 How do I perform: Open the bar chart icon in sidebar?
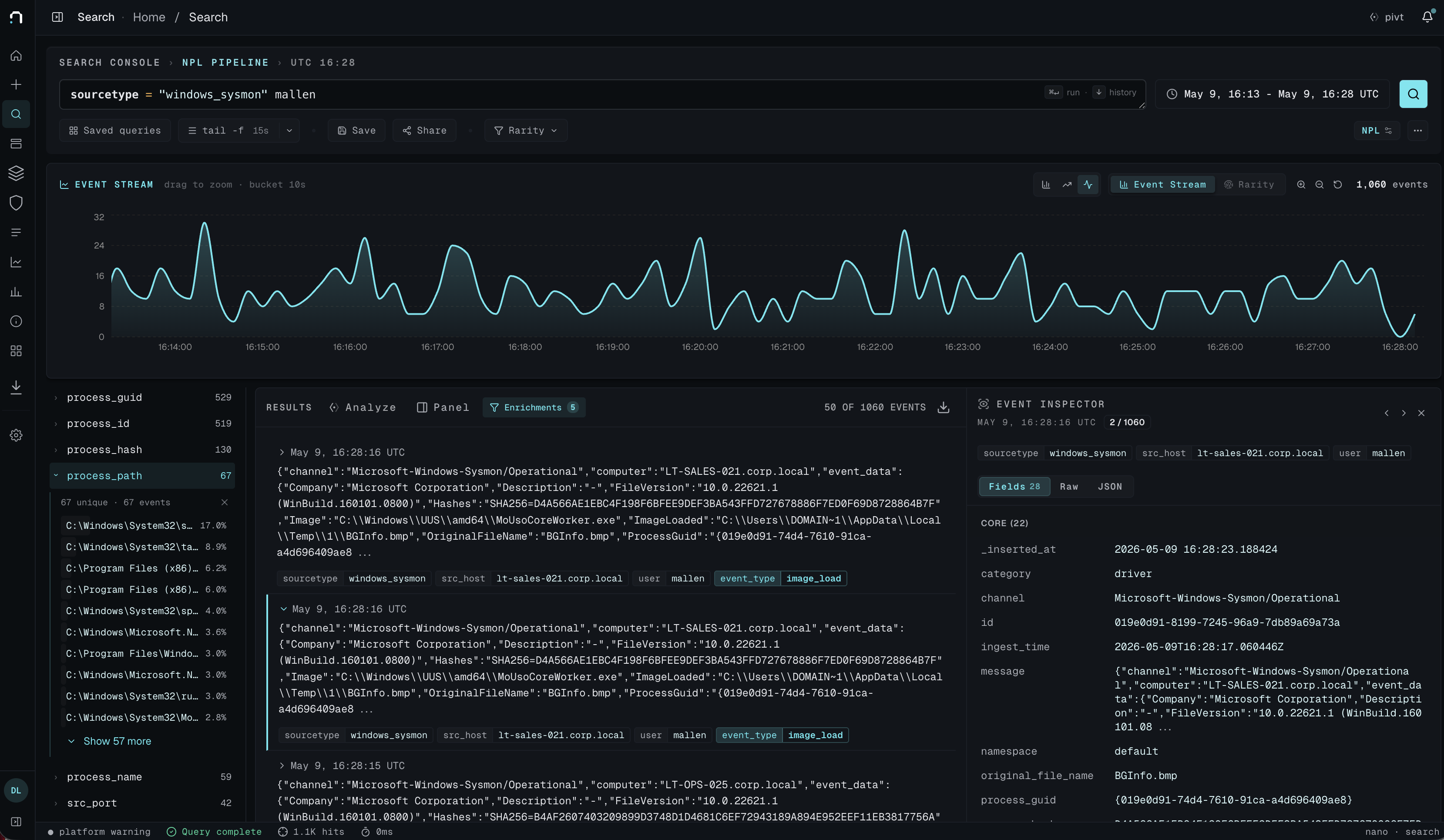point(16,292)
